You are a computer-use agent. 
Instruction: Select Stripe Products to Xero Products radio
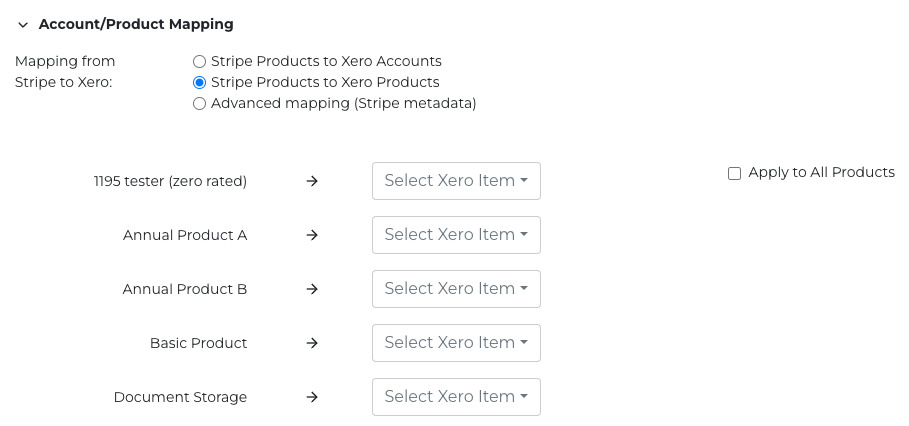(200, 83)
